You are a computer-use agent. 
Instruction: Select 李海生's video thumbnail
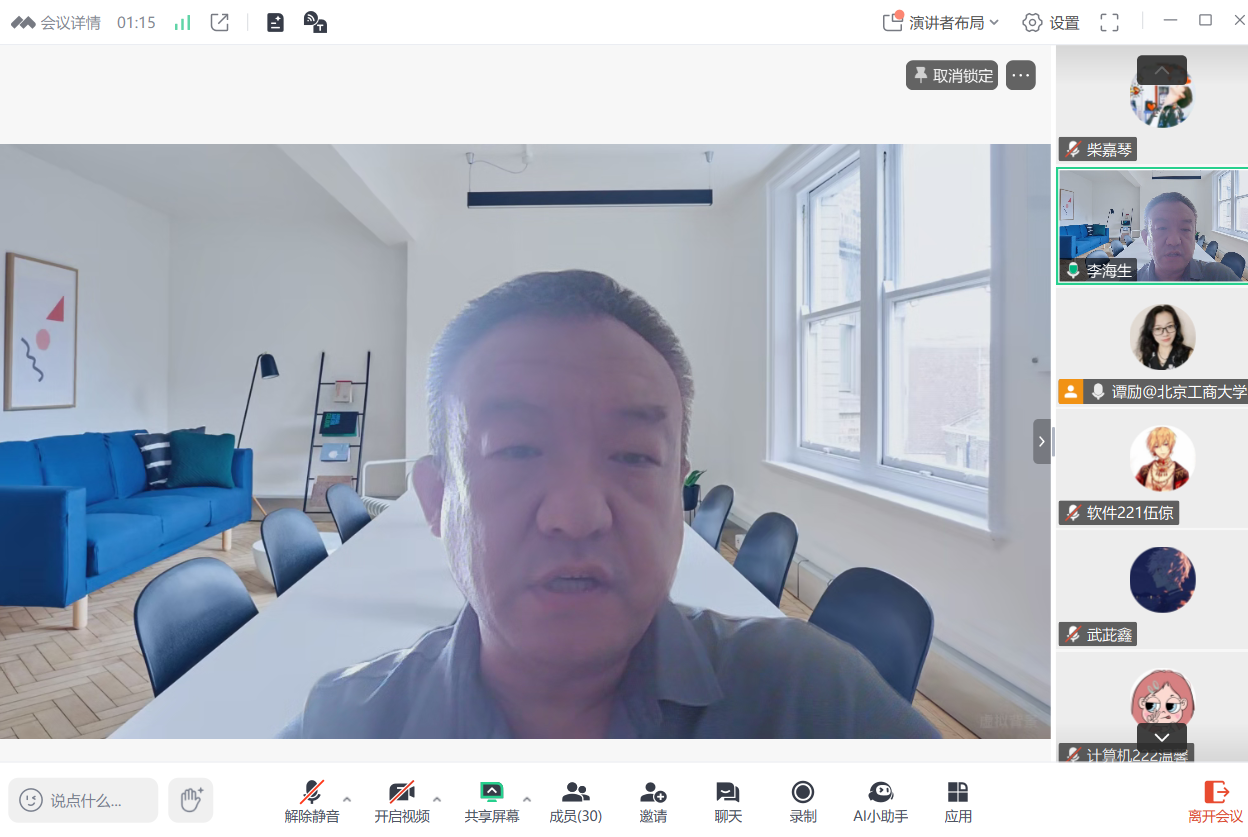click(1152, 226)
